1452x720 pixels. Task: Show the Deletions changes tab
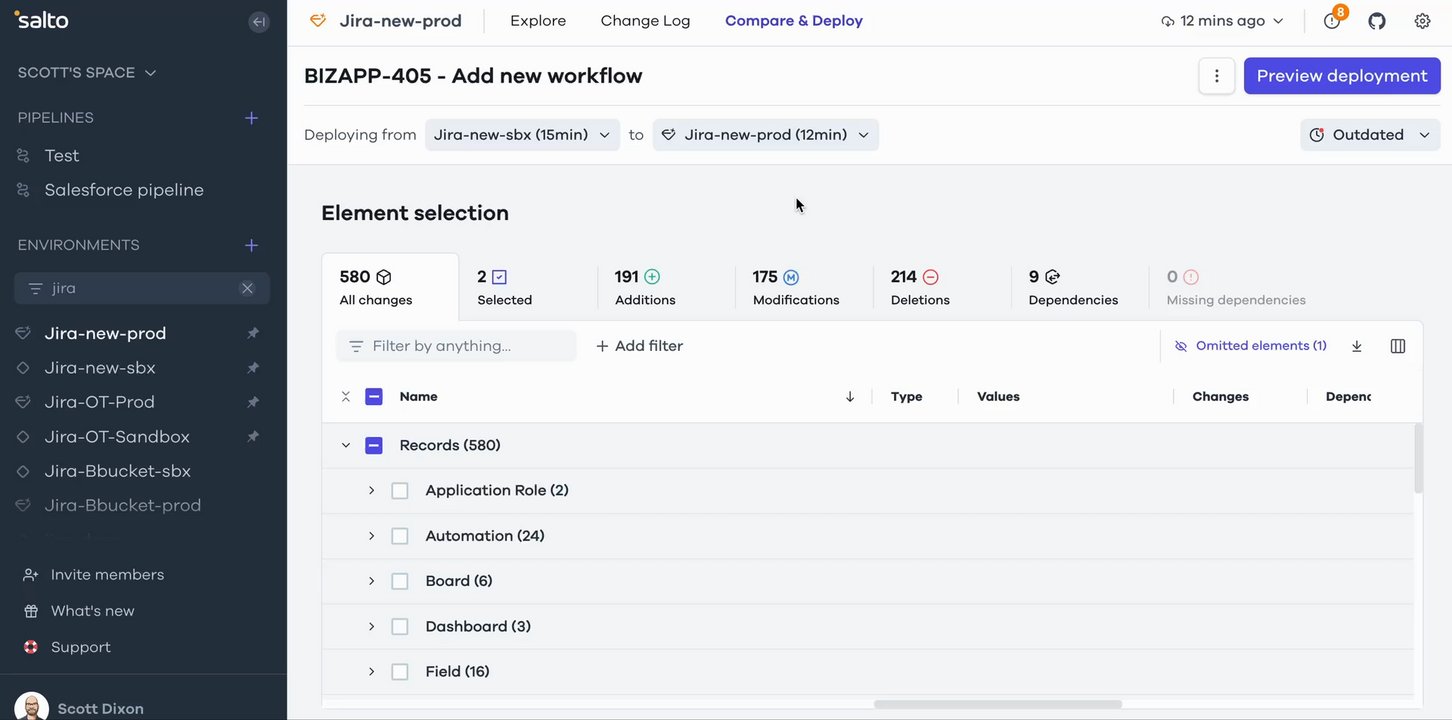tap(920, 287)
